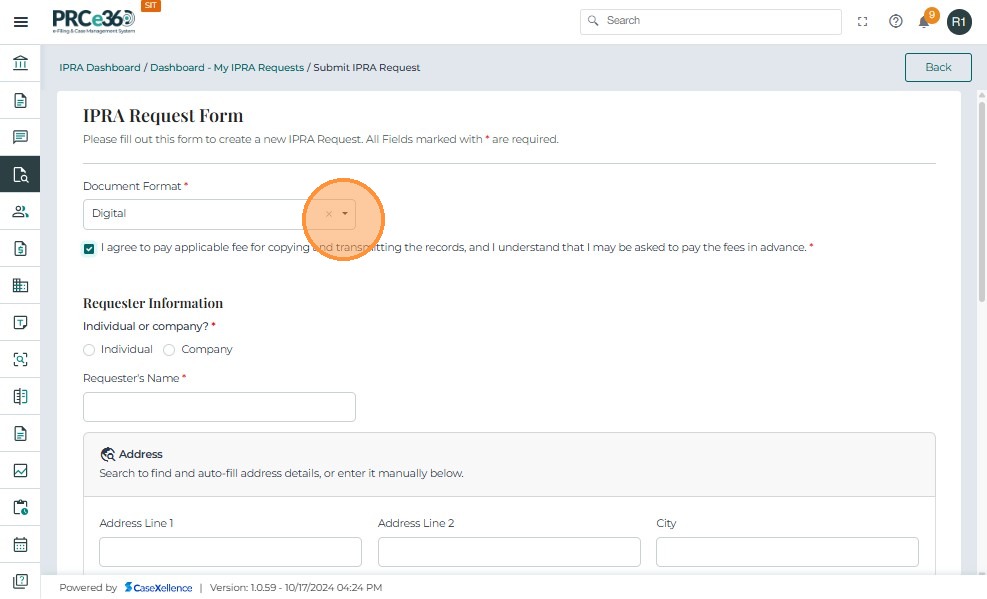Click the courthouse icon in sidebar
The image size is (987, 599).
[20, 64]
